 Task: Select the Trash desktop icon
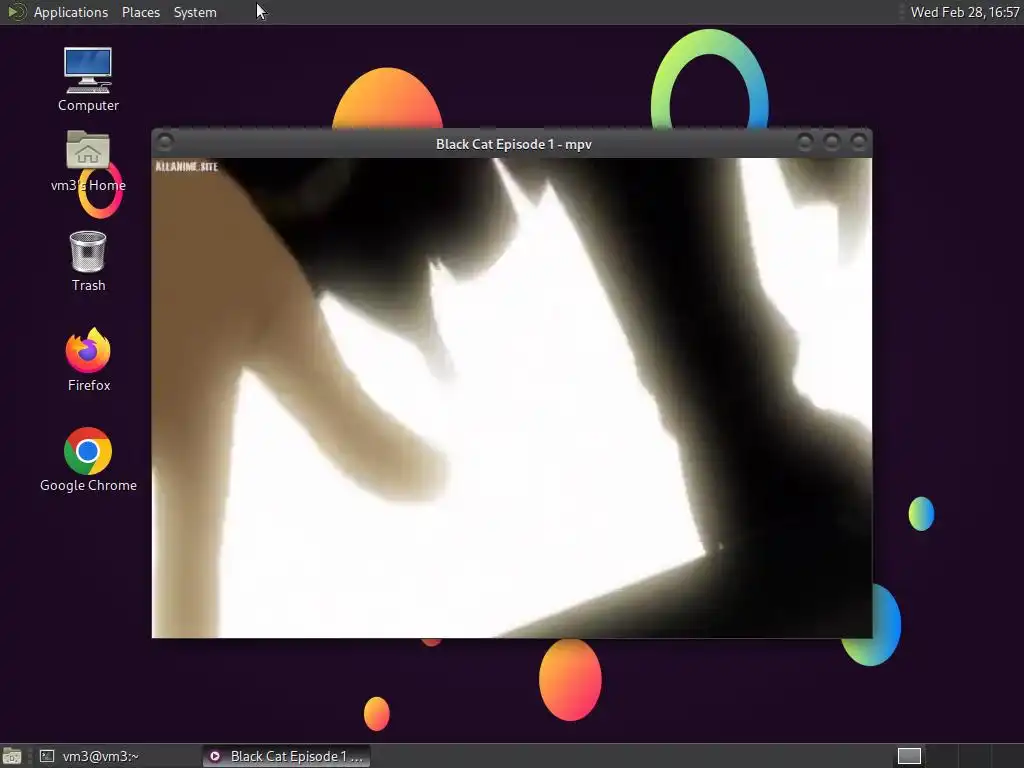click(x=88, y=261)
